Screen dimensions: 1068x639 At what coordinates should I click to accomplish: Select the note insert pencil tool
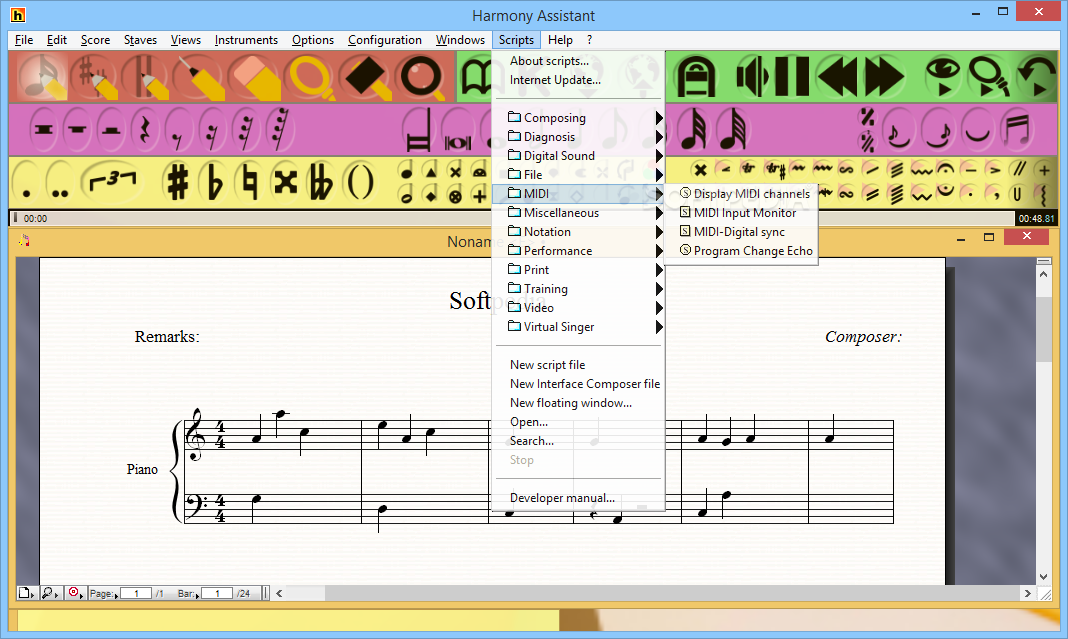(42, 76)
